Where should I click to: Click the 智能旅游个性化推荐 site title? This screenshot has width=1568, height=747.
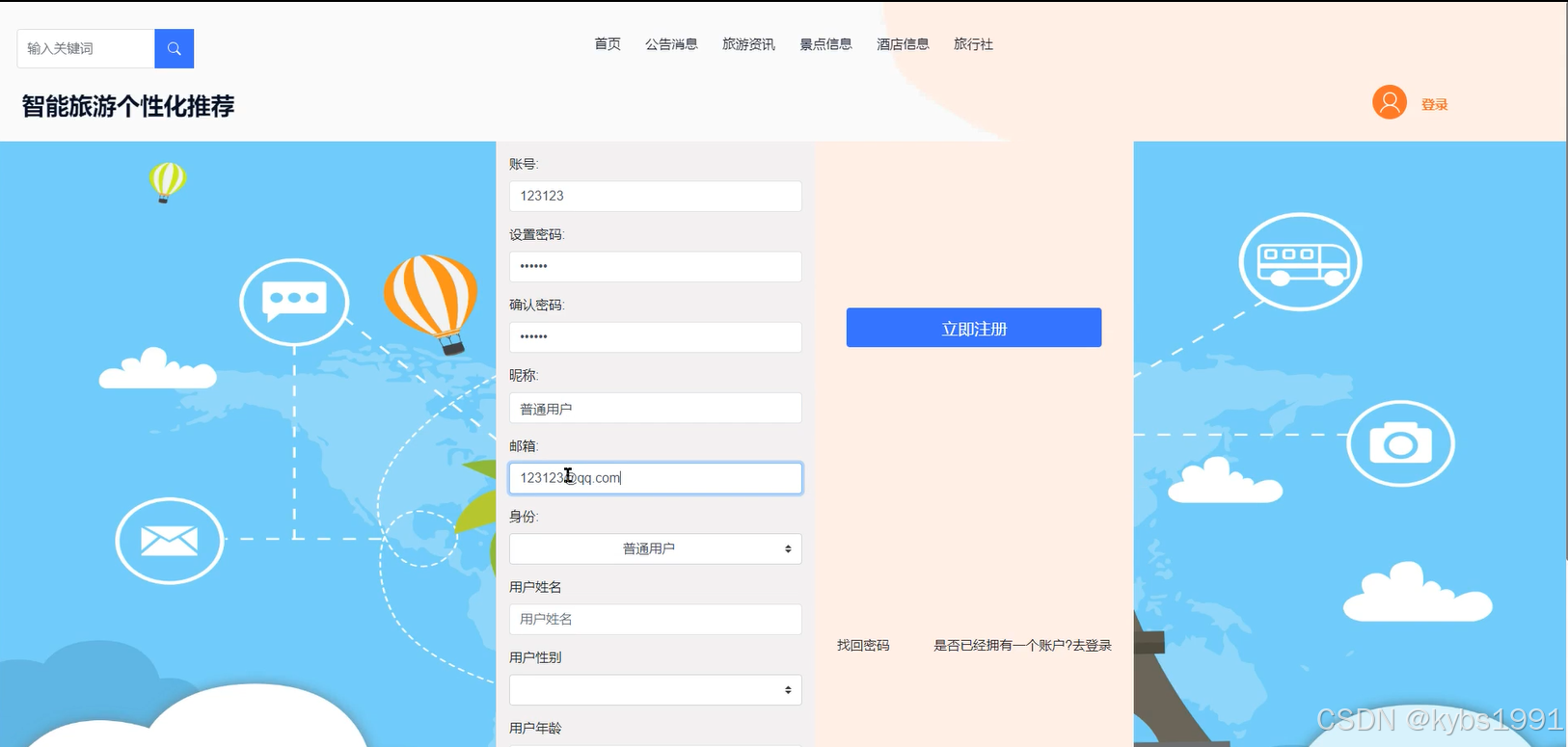pos(128,106)
